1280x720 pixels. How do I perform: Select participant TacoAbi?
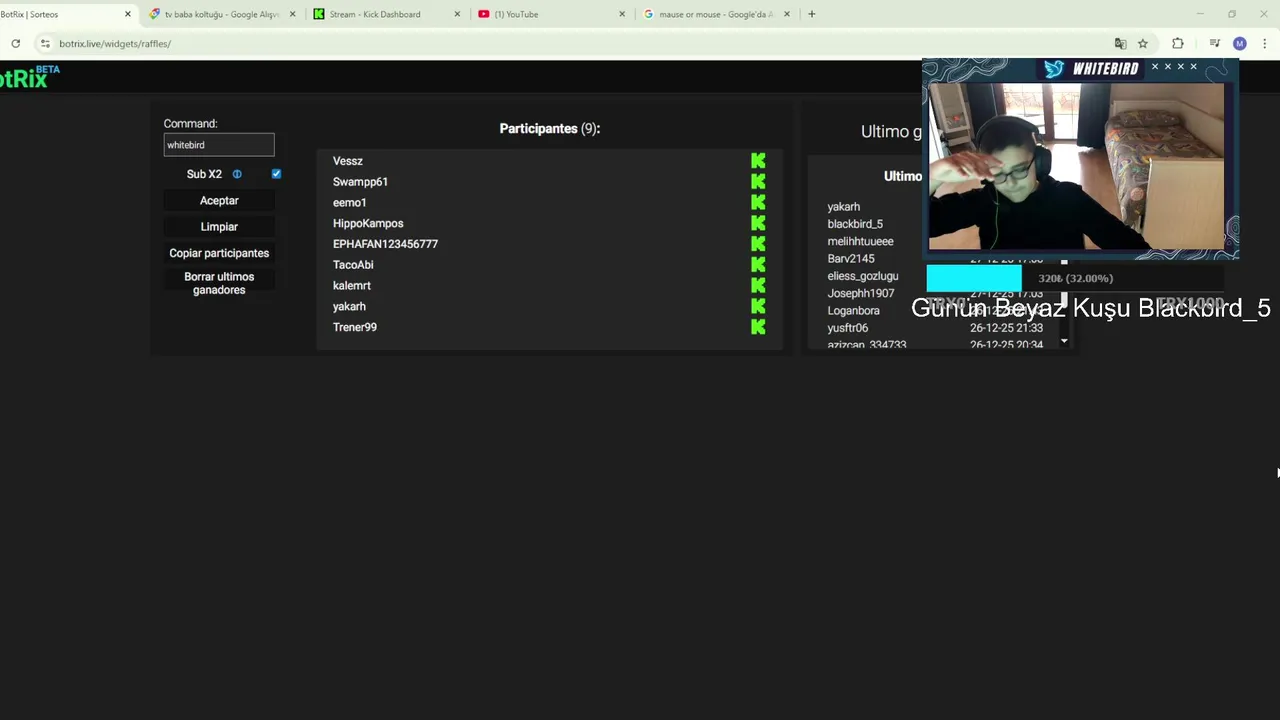[x=353, y=265]
